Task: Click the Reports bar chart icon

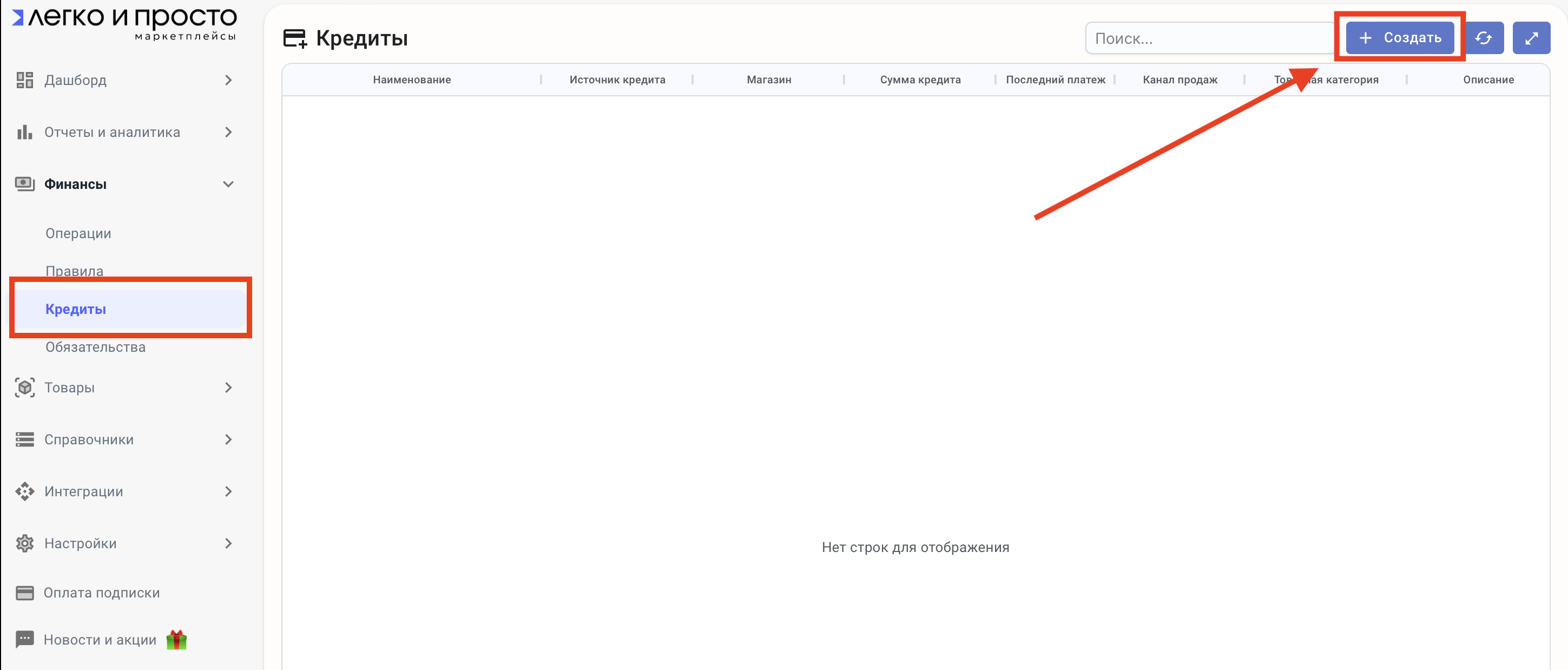Action: point(24,132)
